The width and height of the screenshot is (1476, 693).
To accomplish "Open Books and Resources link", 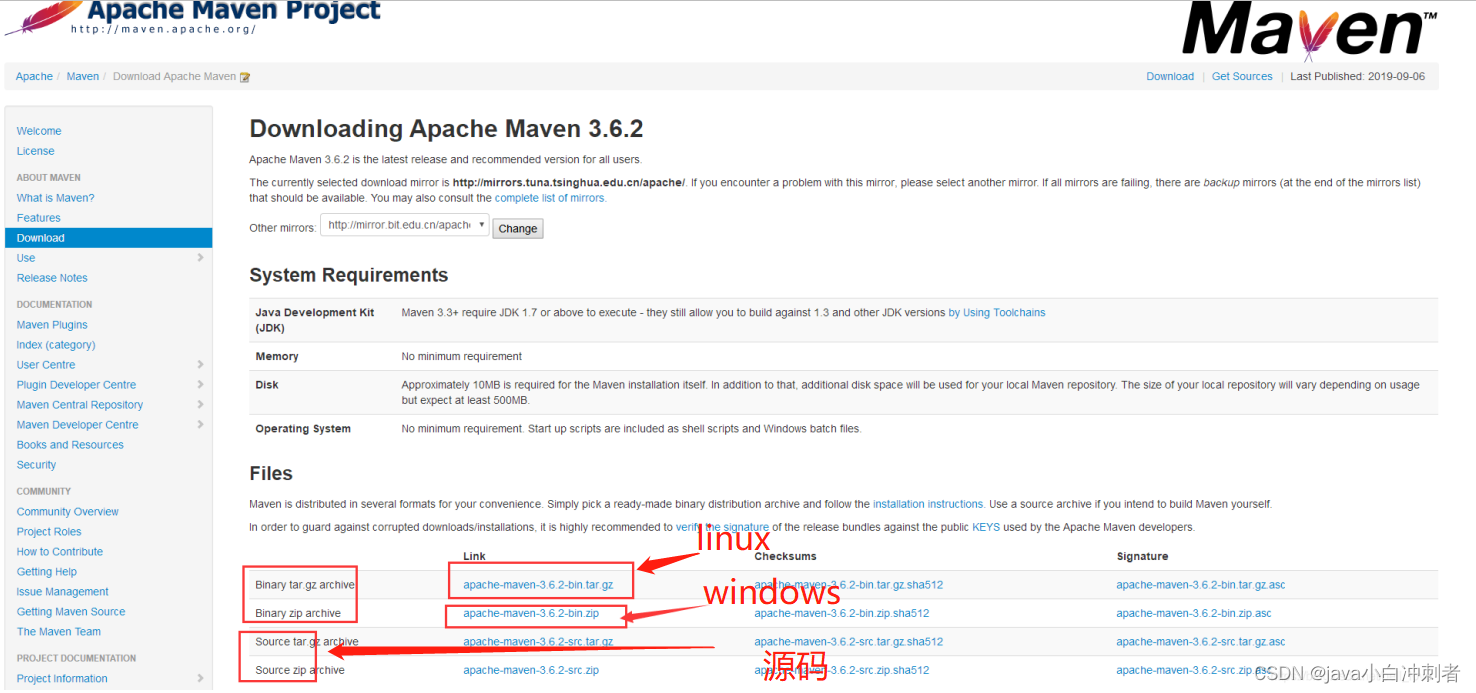I will 70,445.
